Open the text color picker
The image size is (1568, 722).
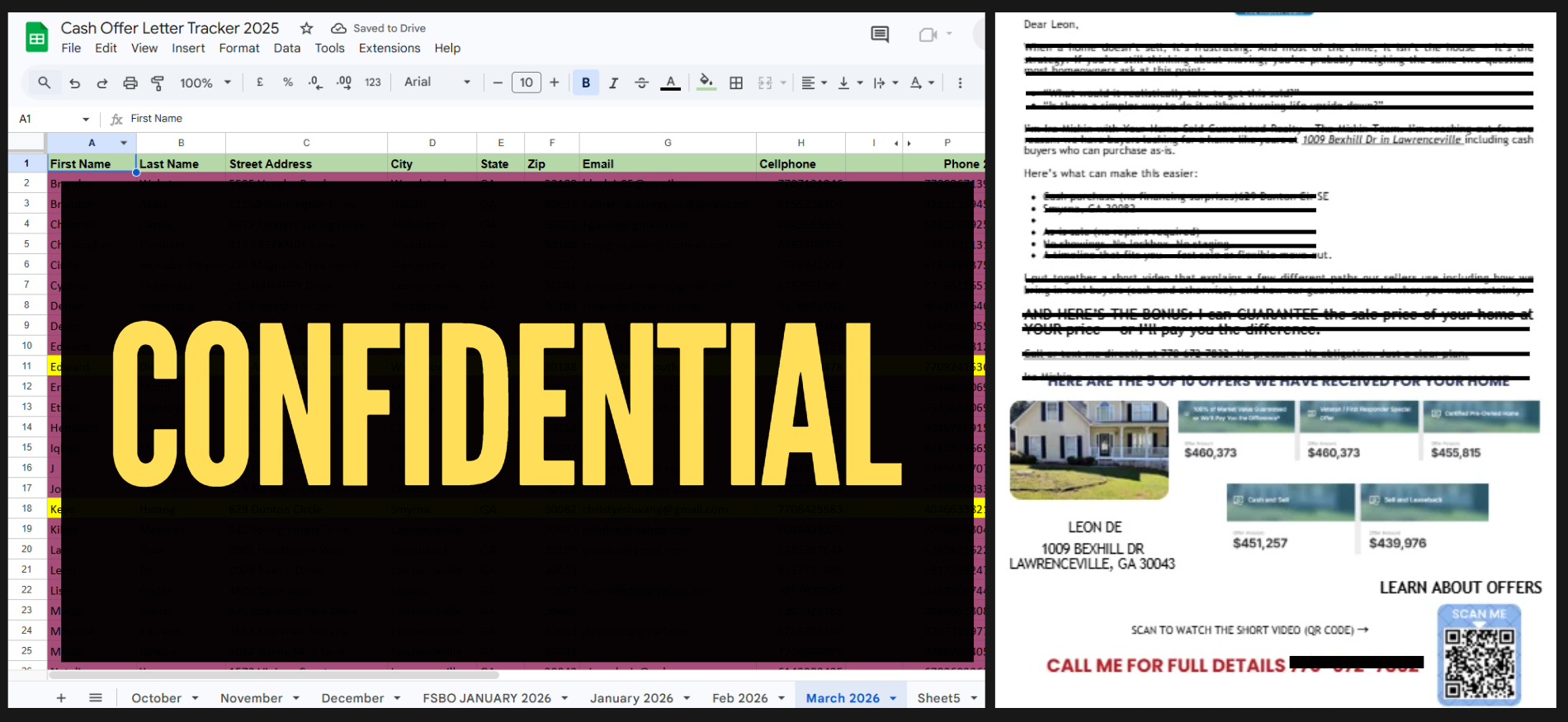671,83
